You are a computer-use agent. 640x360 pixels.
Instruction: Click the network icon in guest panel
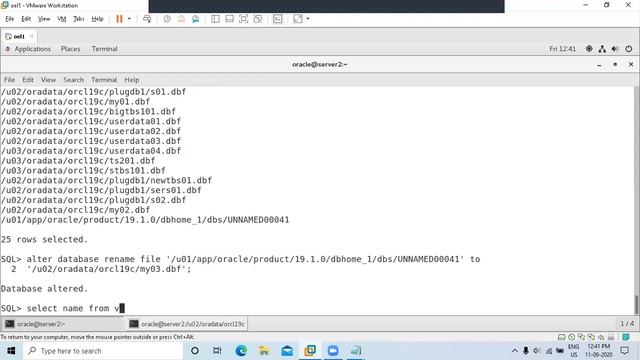click(x=602, y=49)
